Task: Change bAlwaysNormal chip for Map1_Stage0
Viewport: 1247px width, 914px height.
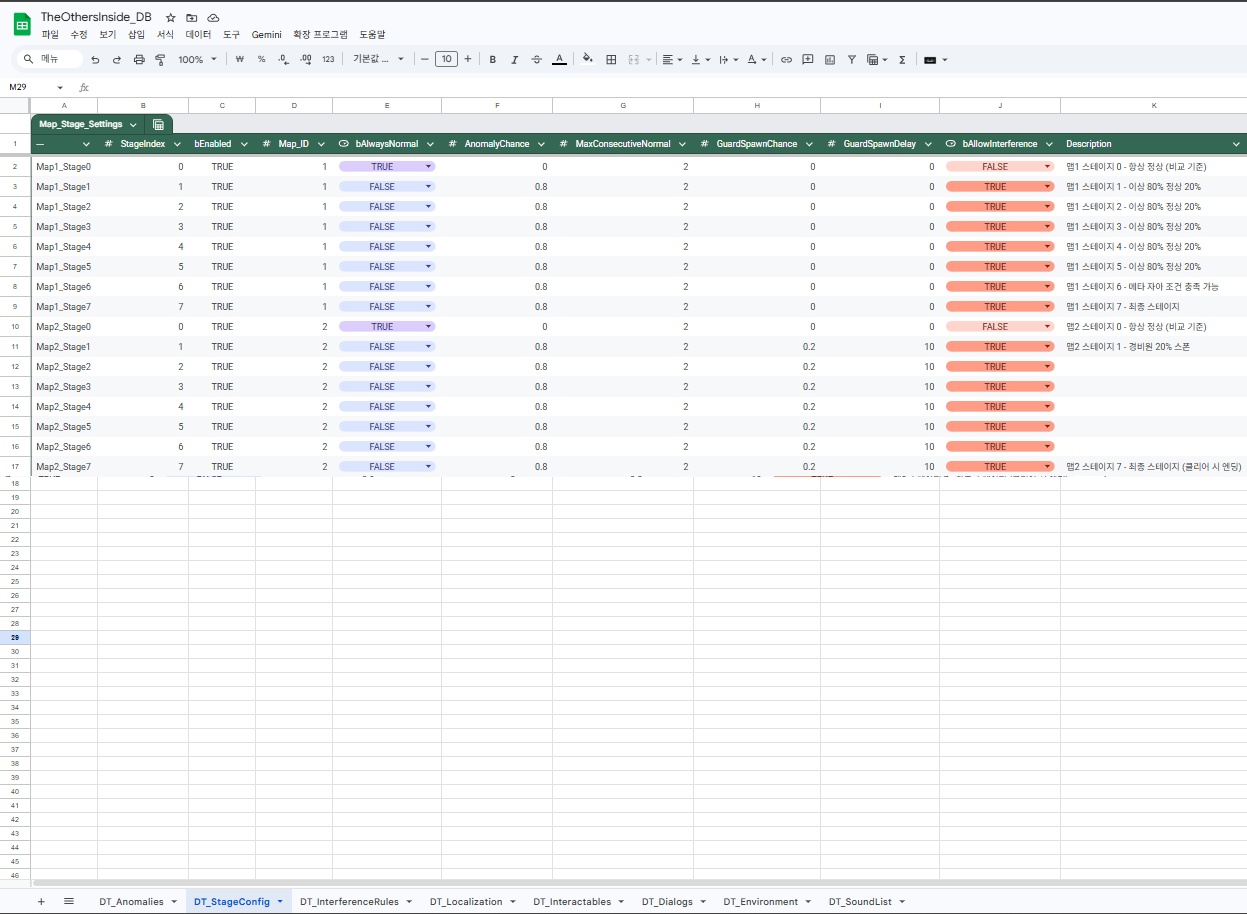Action: pyautogui.click(x=387, y=167)
